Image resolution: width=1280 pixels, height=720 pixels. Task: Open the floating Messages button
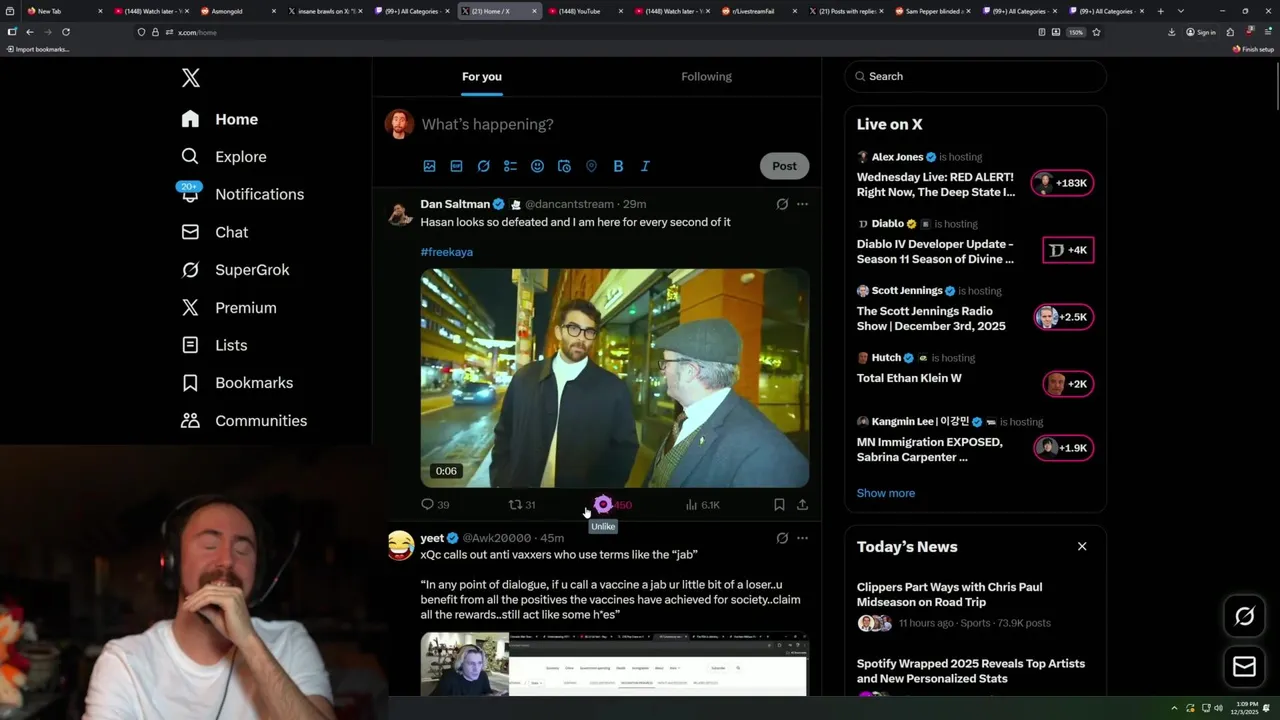click(x=1245, y=666)
